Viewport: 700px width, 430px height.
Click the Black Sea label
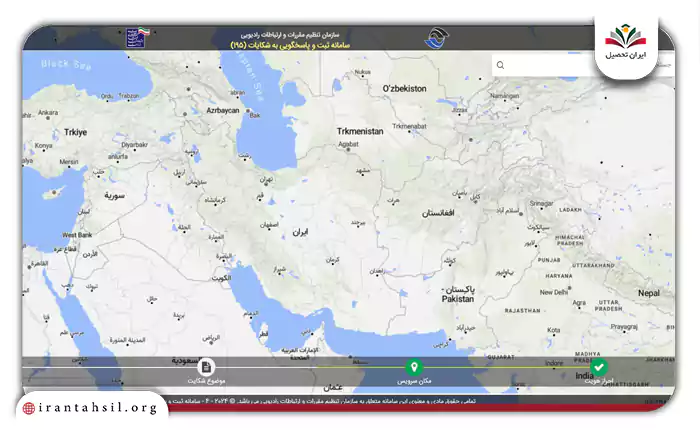click(x=66, y=65)
